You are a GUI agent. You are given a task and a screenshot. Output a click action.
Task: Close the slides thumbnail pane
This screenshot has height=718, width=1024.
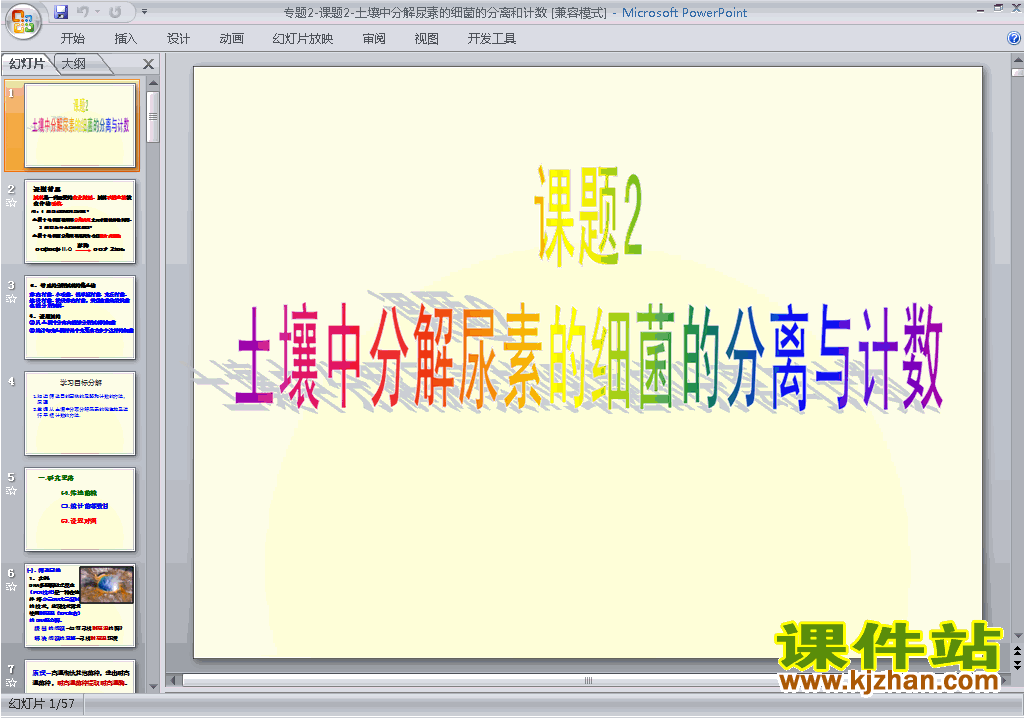[148, 64]
